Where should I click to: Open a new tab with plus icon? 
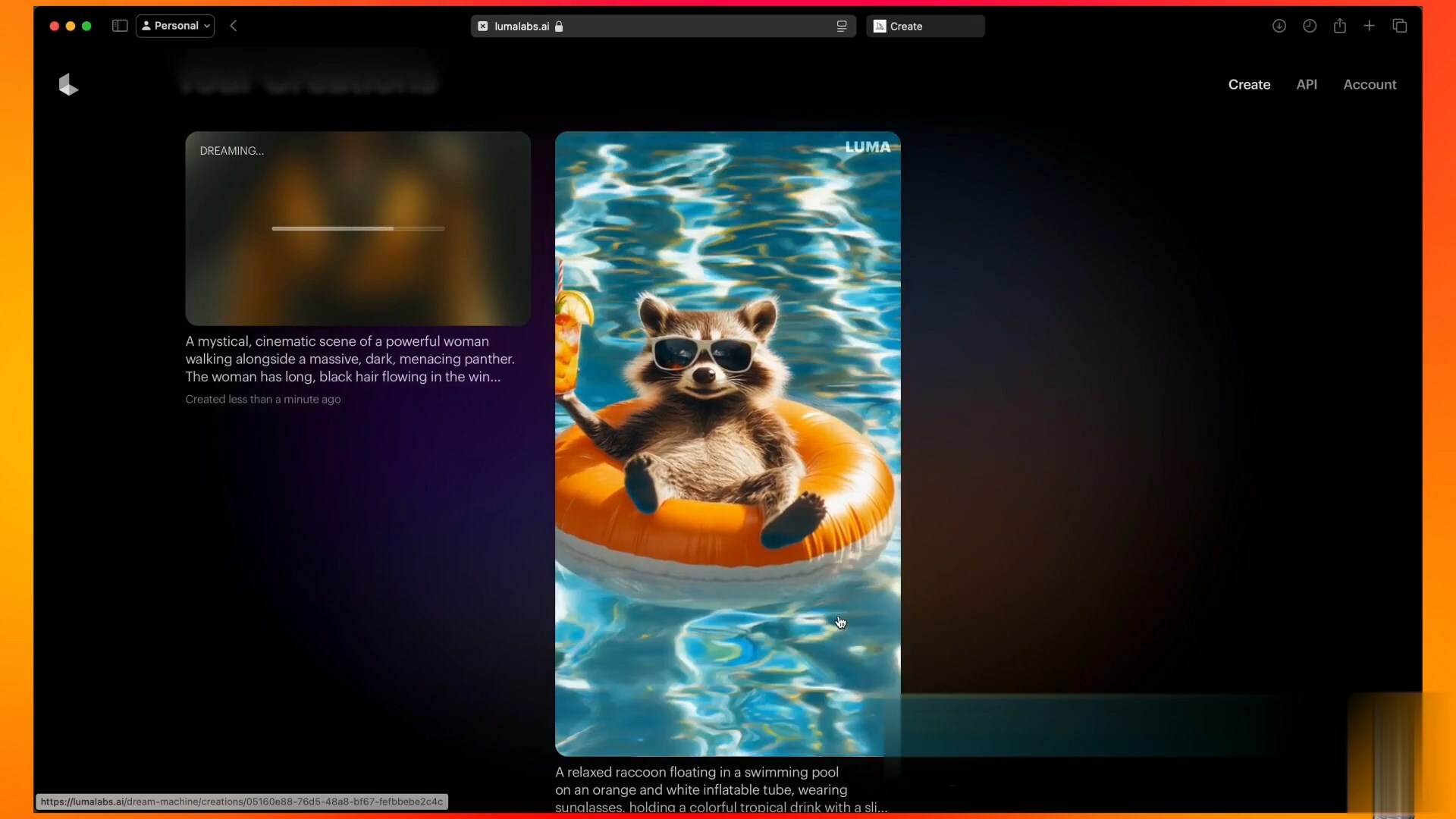click(1369, 26)
